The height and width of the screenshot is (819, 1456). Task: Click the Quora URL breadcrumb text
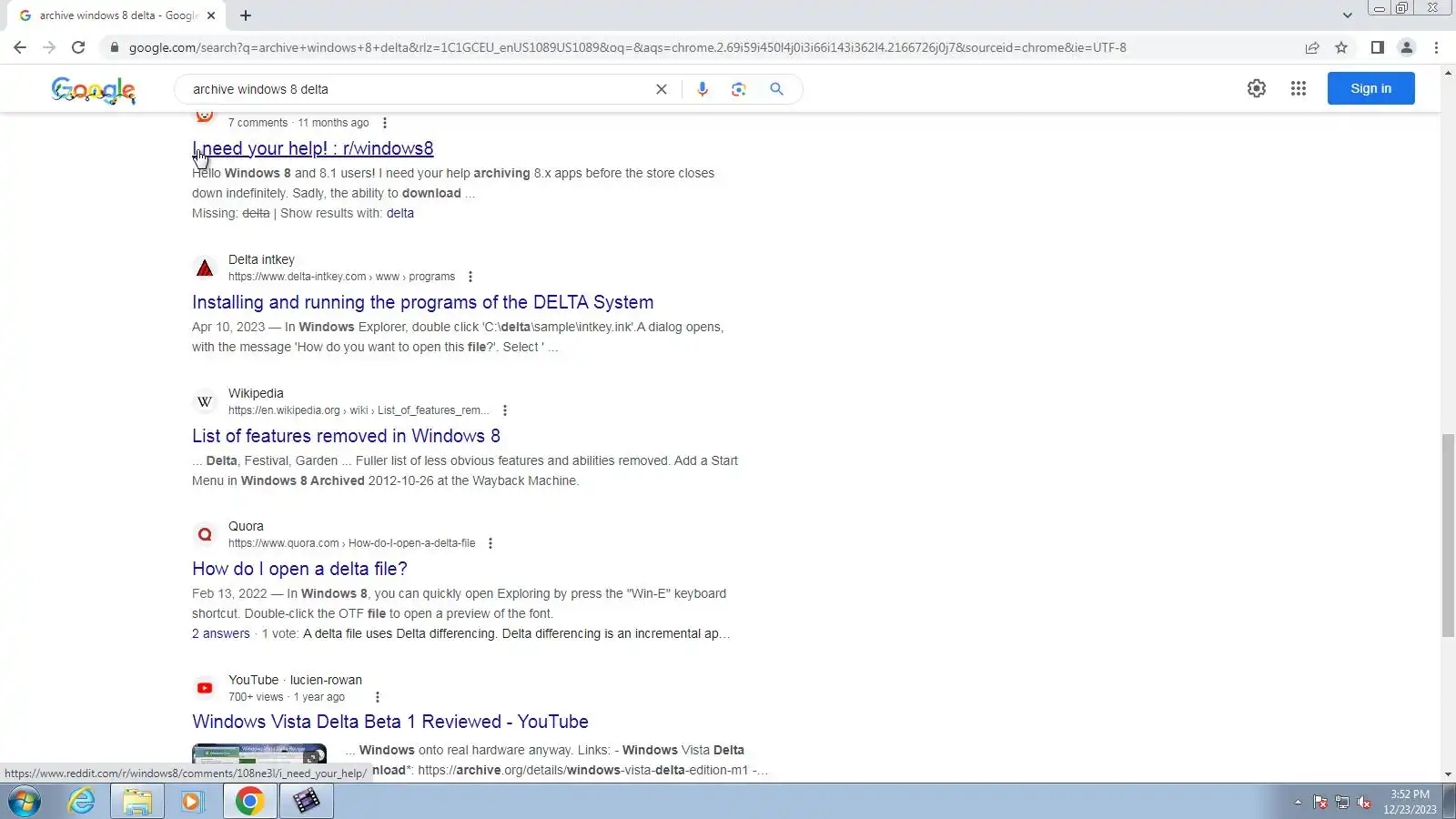coord(351,543)
